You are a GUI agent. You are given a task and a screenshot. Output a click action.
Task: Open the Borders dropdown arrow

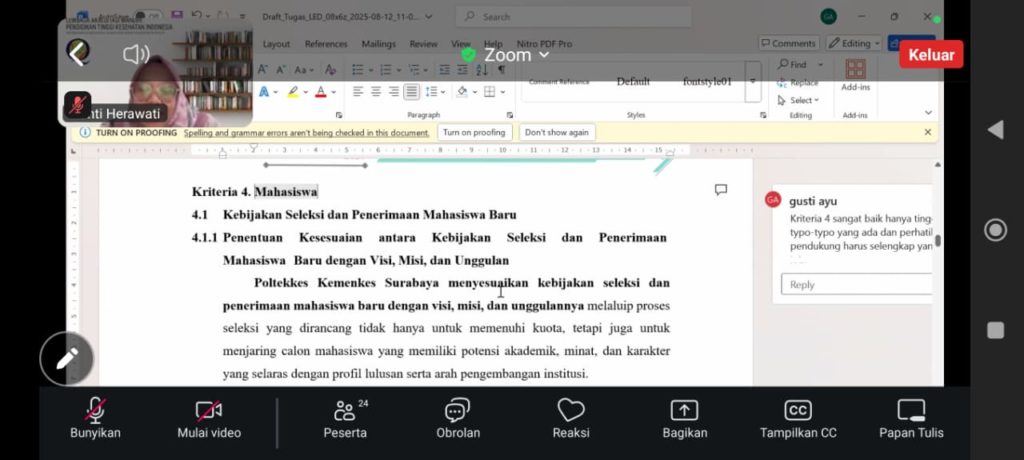pyautogui.click(x=502, y=91)
